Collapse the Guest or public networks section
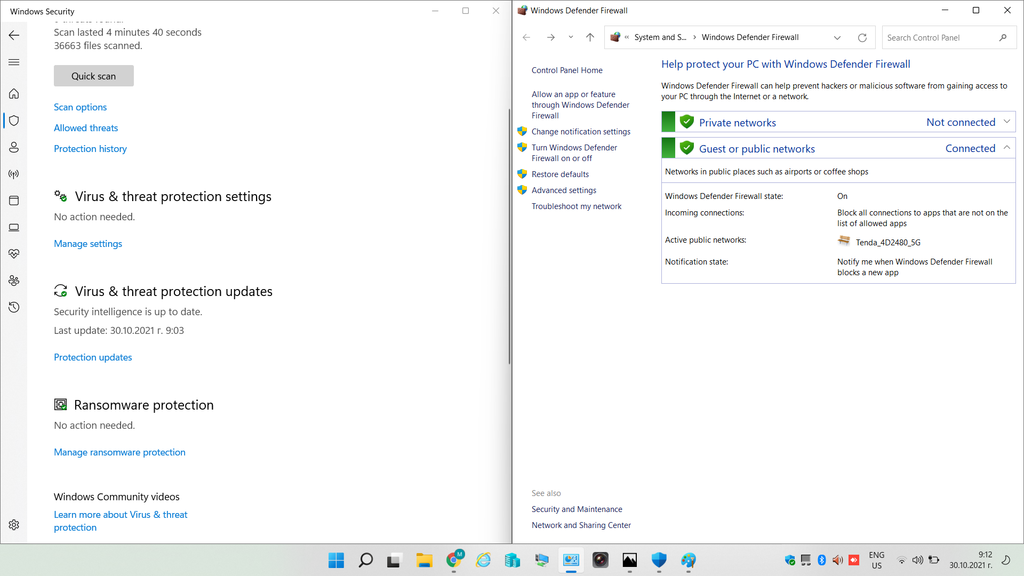The width and height of the screenshot is (1024, 576). pyautogui.click(x=1006, y=148)
